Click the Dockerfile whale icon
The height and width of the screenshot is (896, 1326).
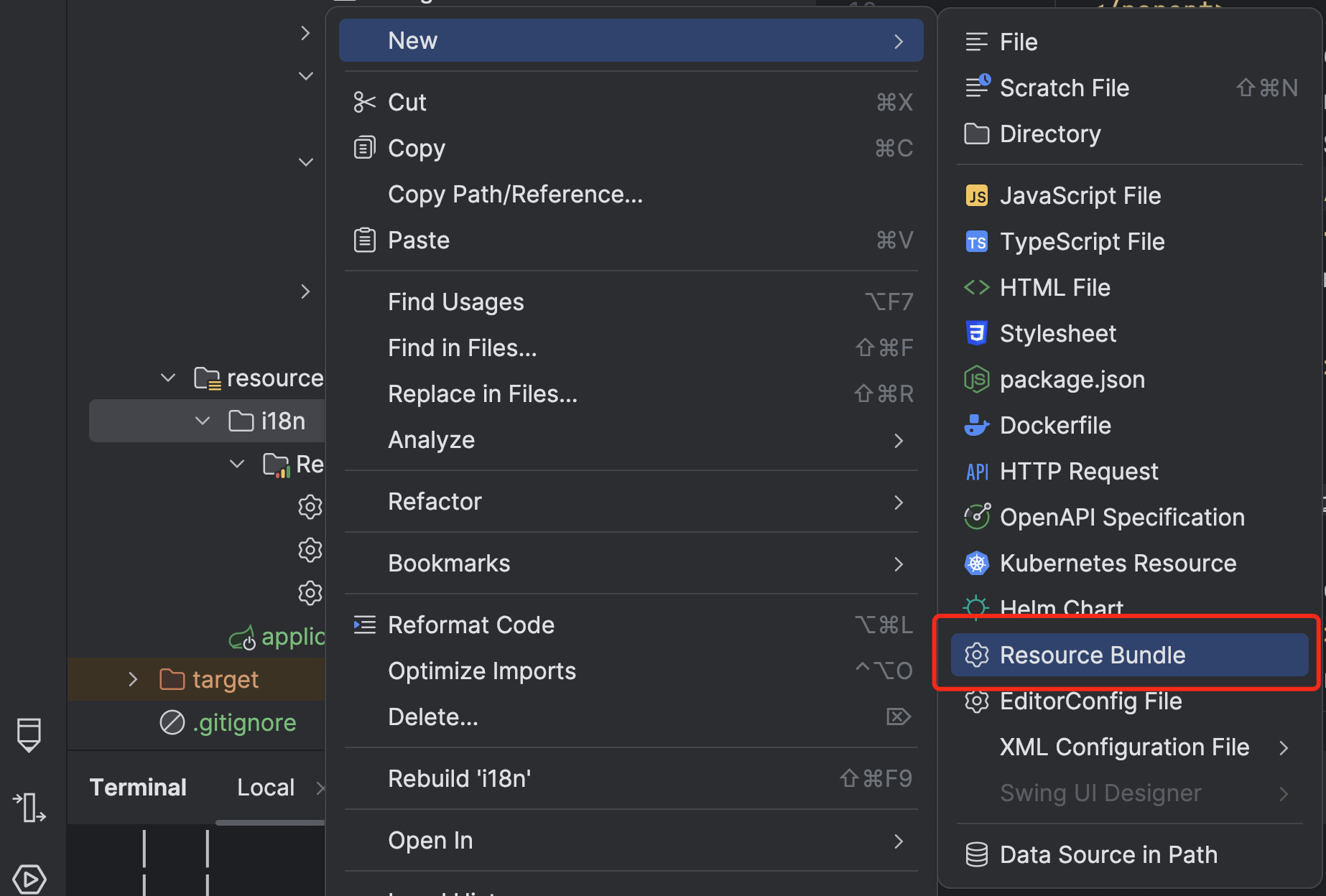click(x=976, y=426)
